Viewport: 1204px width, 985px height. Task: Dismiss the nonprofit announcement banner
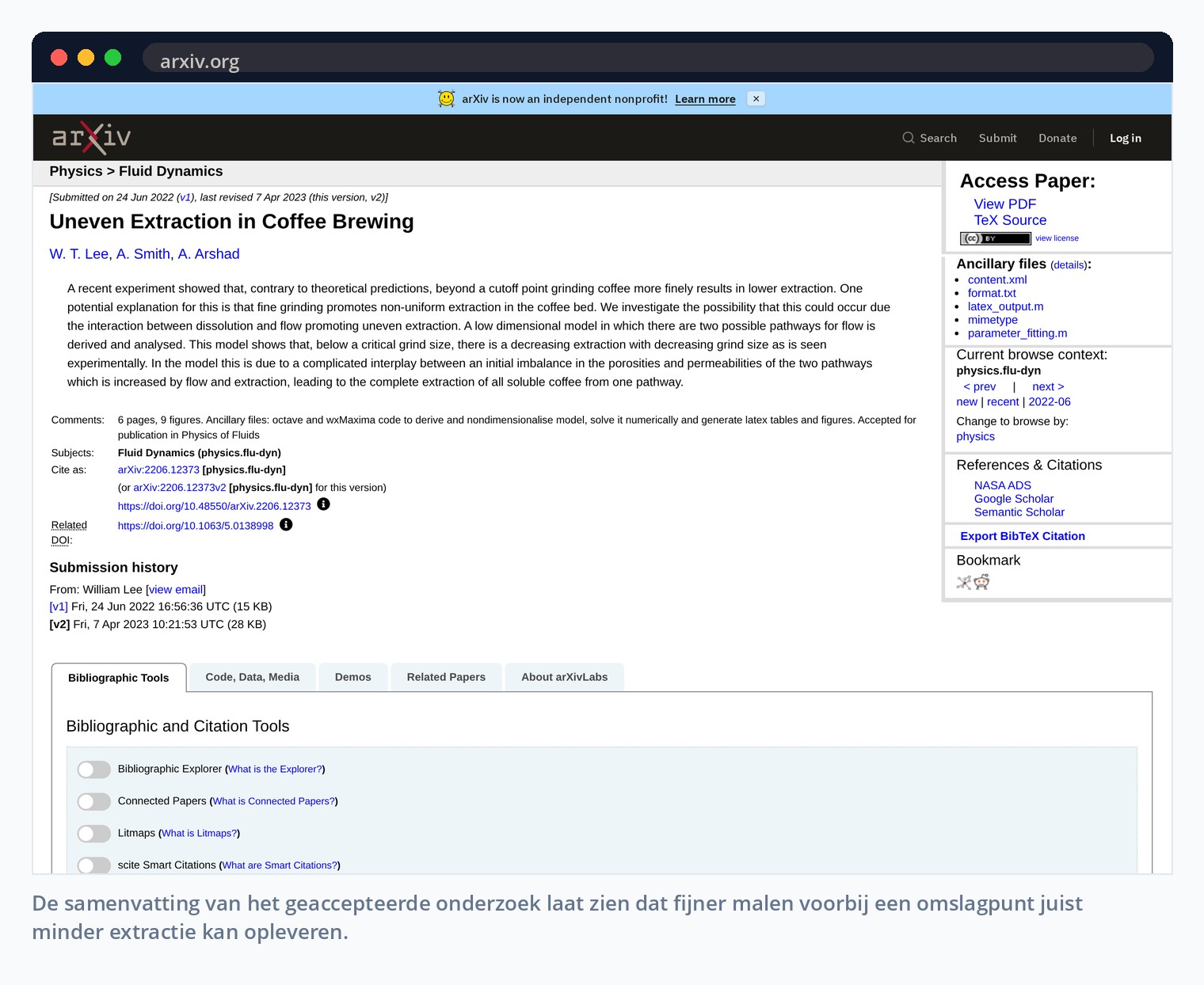point(756,99)
